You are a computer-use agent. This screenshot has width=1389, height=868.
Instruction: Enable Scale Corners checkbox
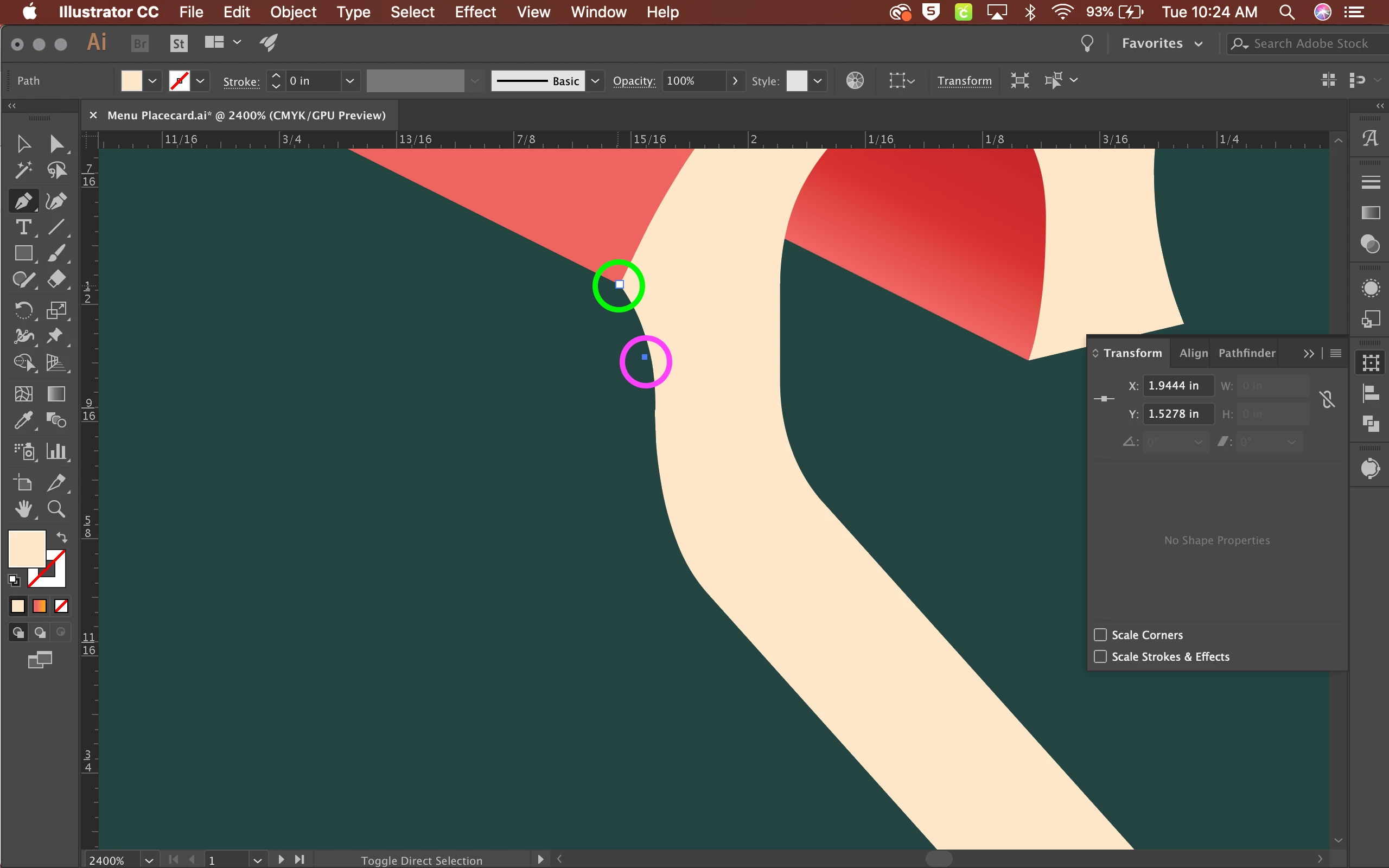(1100, 635)
